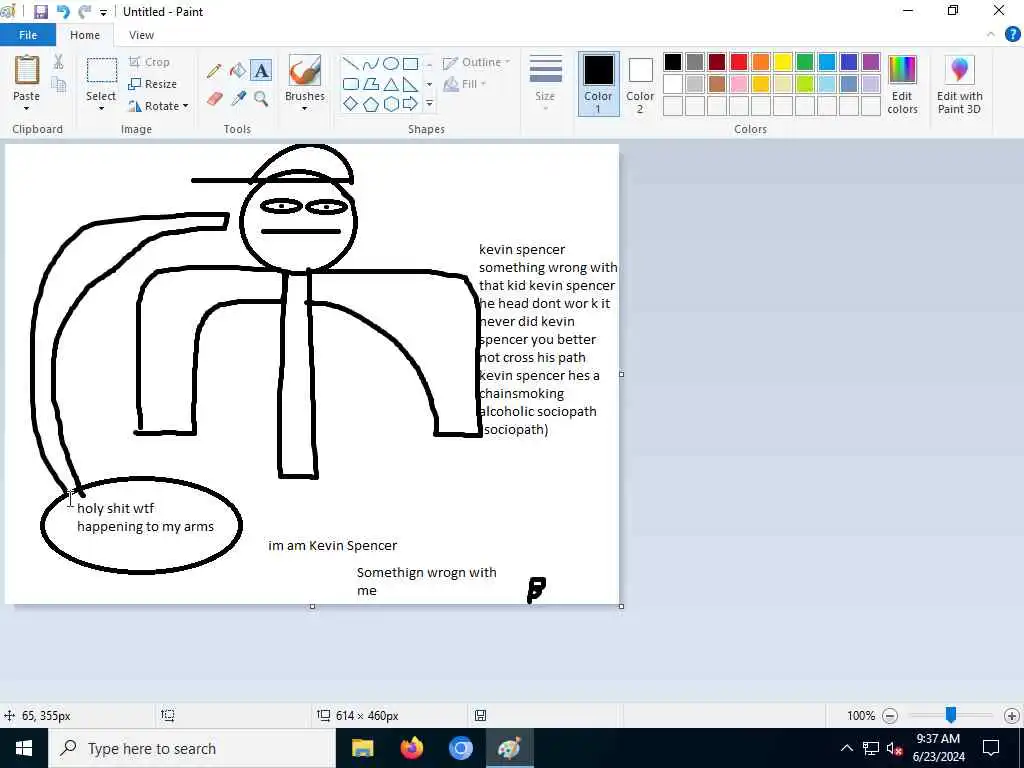
Task: Open the File menu
Action: [x=28, y=35]
